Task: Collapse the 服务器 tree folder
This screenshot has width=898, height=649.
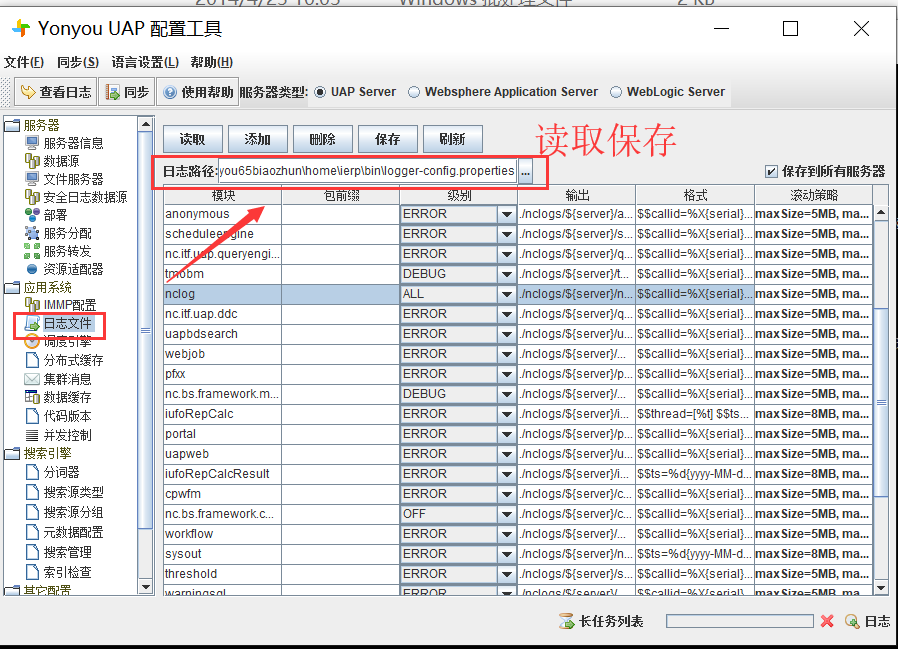Action: coord(11,125)
